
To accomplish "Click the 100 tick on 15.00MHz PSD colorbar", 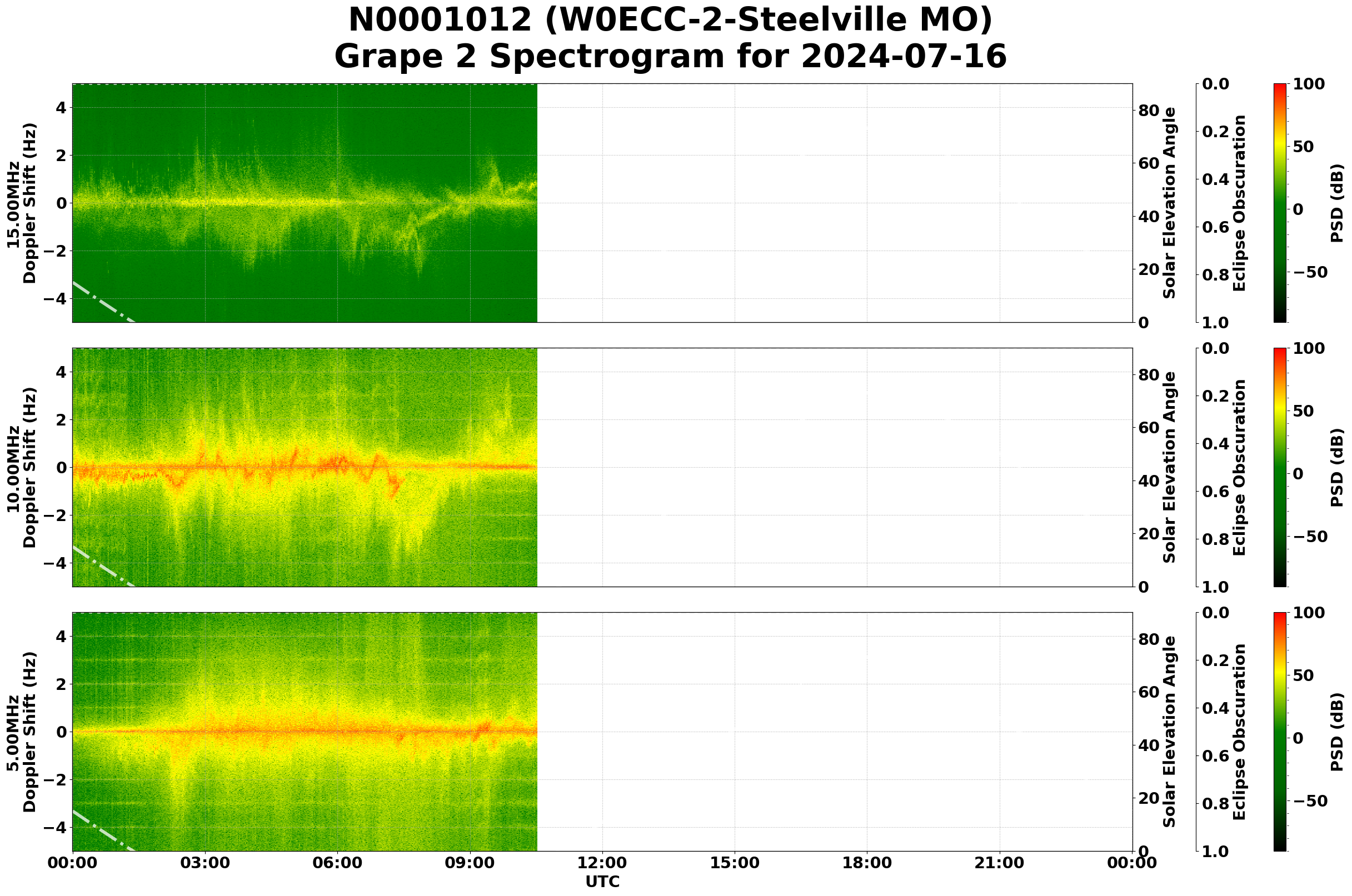I will 1309,84.
